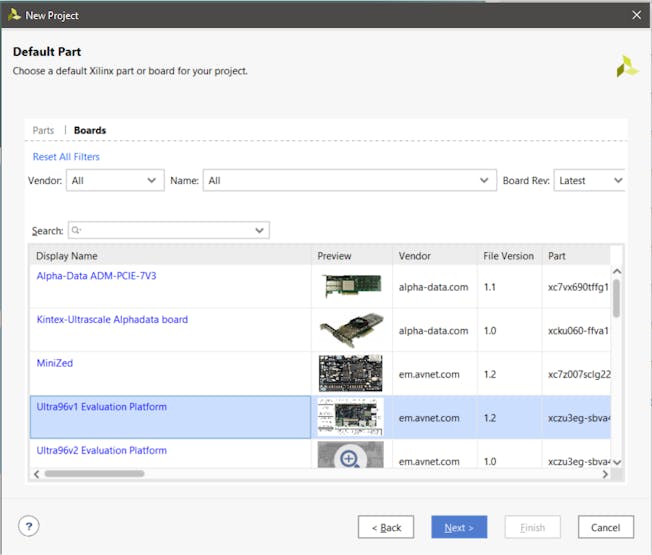Open the Name filter dropdown

click(350, 180)
